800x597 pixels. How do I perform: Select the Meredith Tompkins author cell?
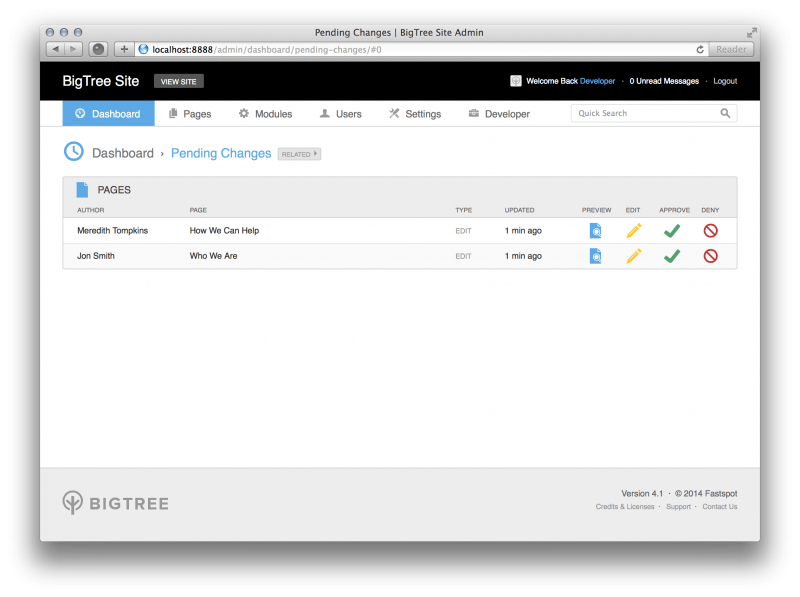pyautogui.click(x=112, y=231)
